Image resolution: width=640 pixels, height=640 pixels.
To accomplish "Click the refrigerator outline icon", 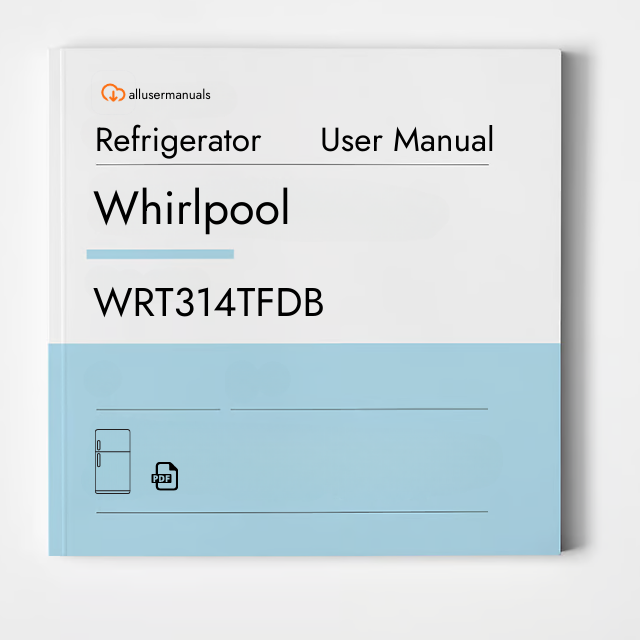I will [113, 461].
